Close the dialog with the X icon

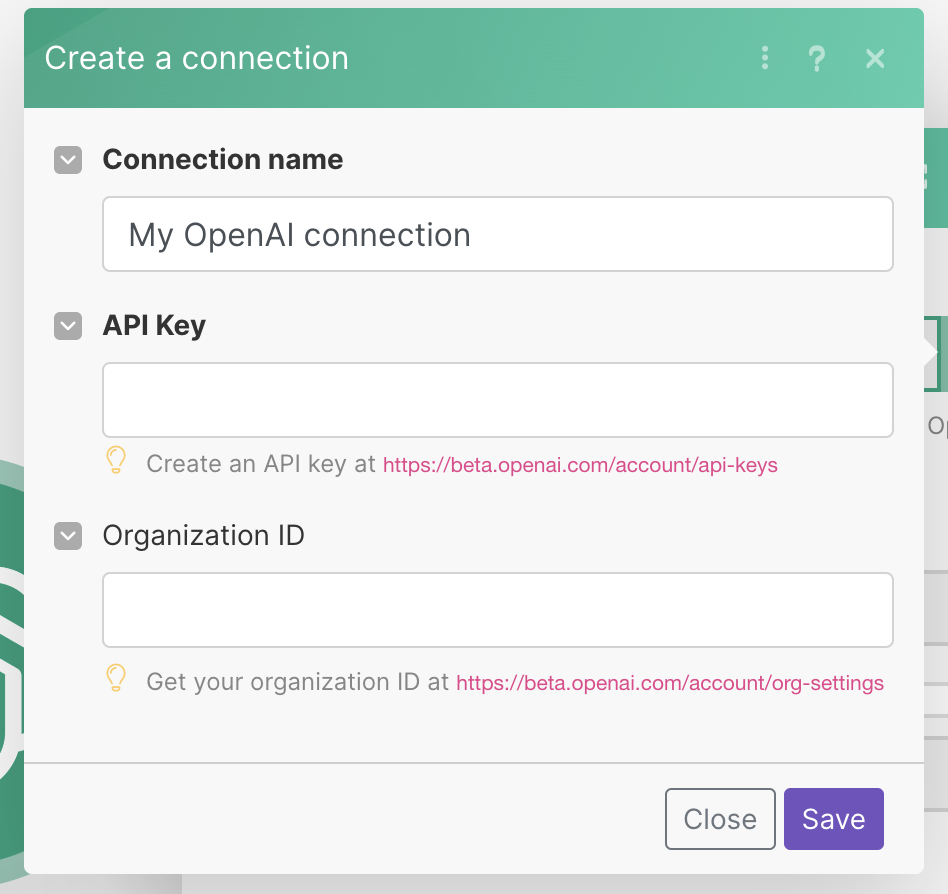[875, 58]
